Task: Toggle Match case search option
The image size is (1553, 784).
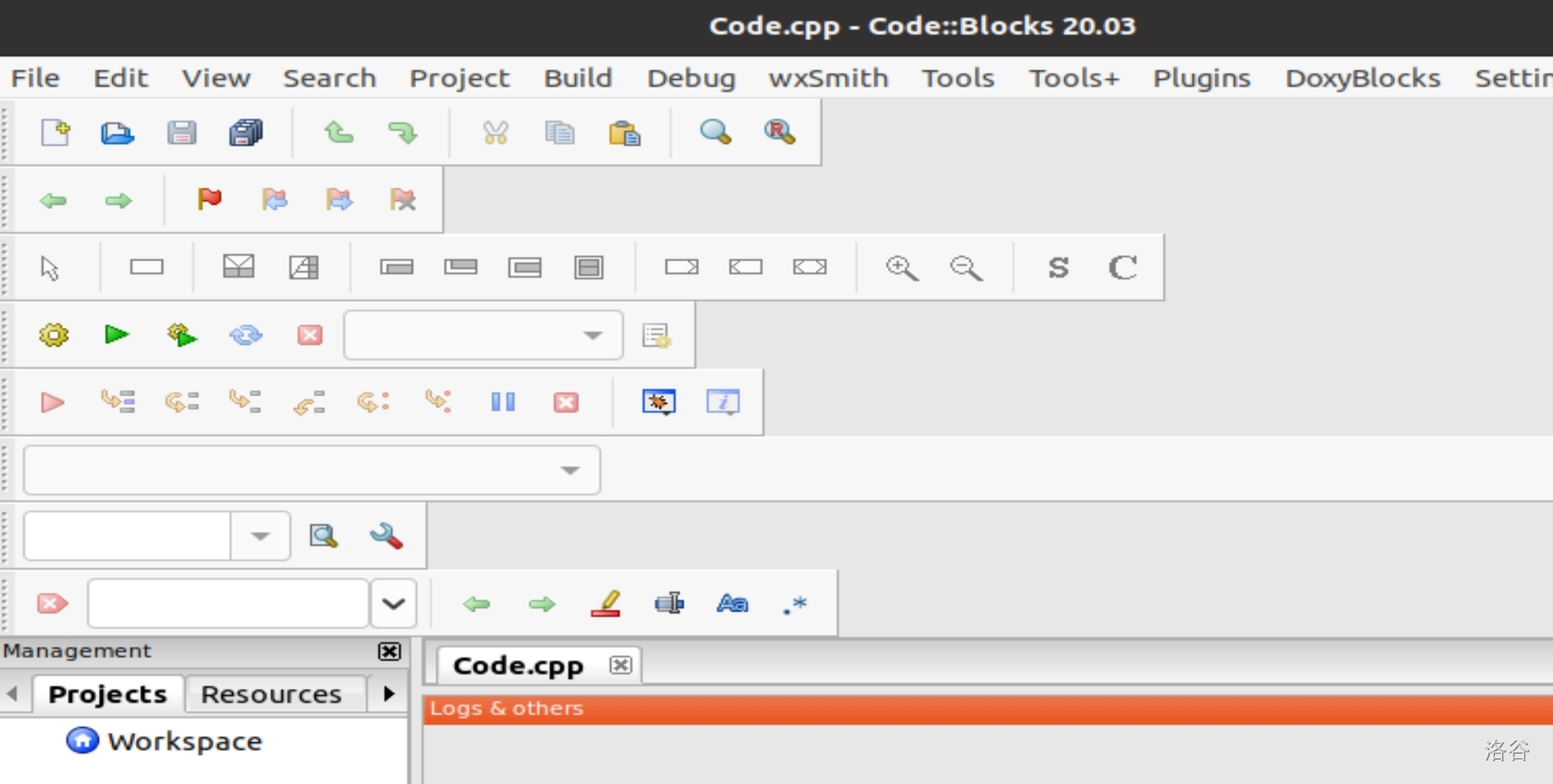Action: (x=732, y=603)
